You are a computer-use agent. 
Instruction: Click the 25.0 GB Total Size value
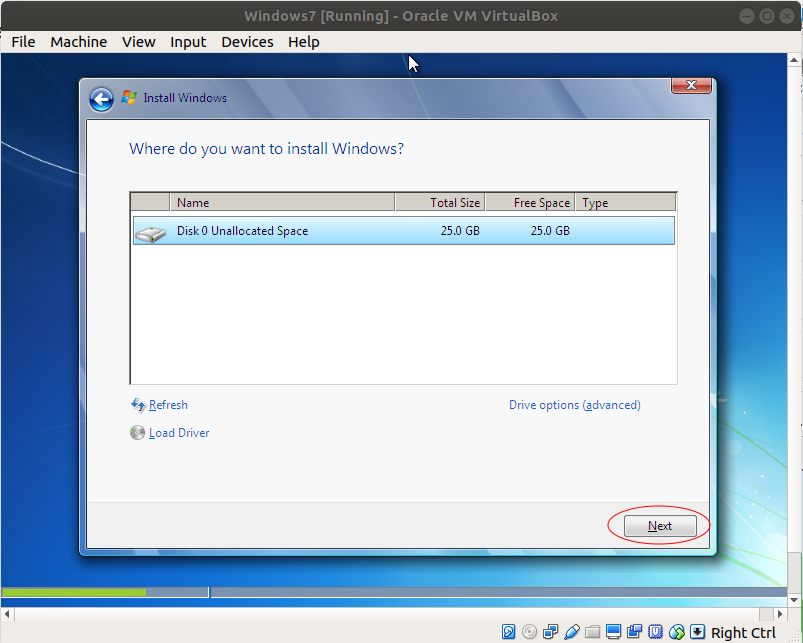[460, 231]
